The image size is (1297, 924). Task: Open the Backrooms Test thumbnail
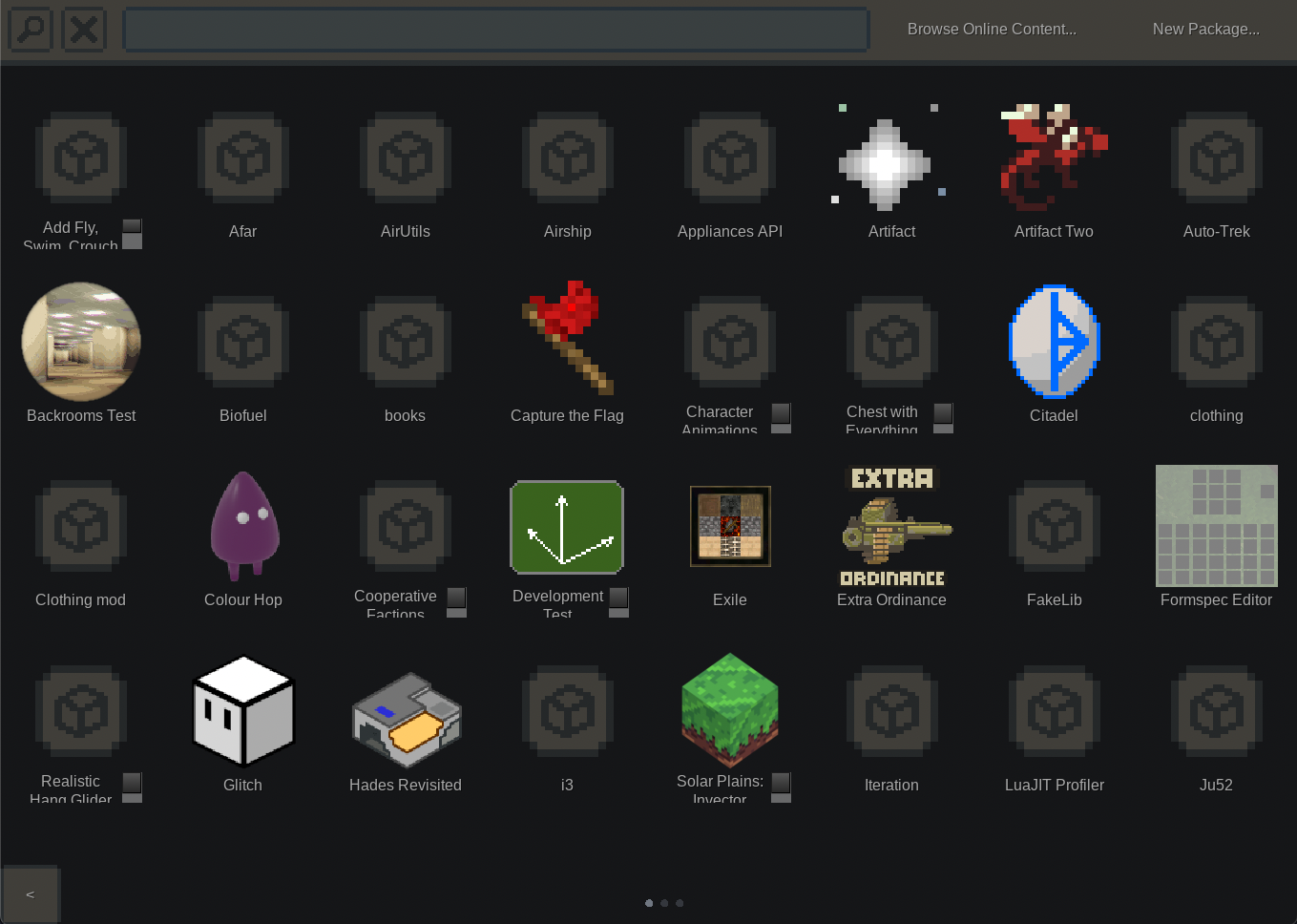coord(81,341)
